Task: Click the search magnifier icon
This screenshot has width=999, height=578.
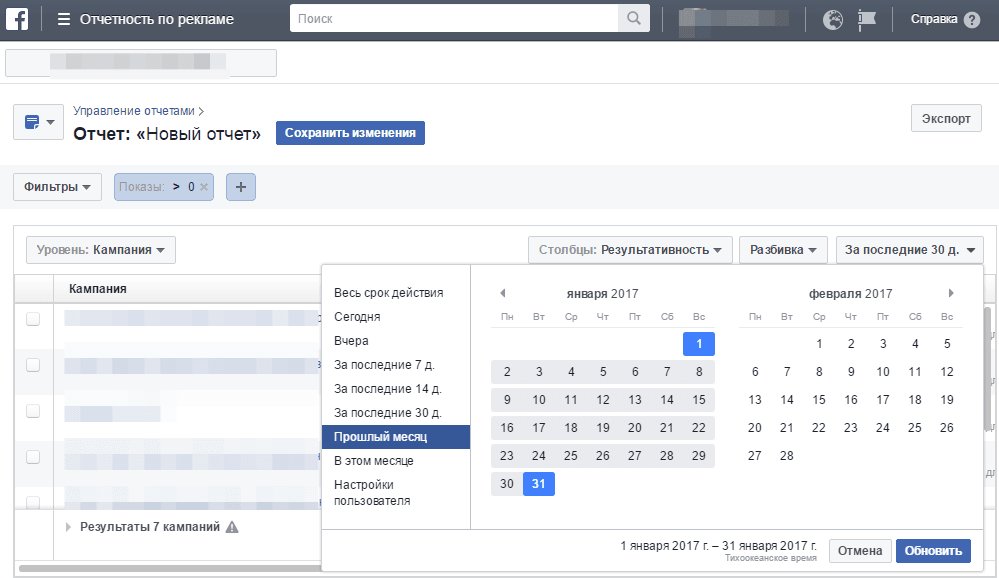Action: tap(633, 18)
